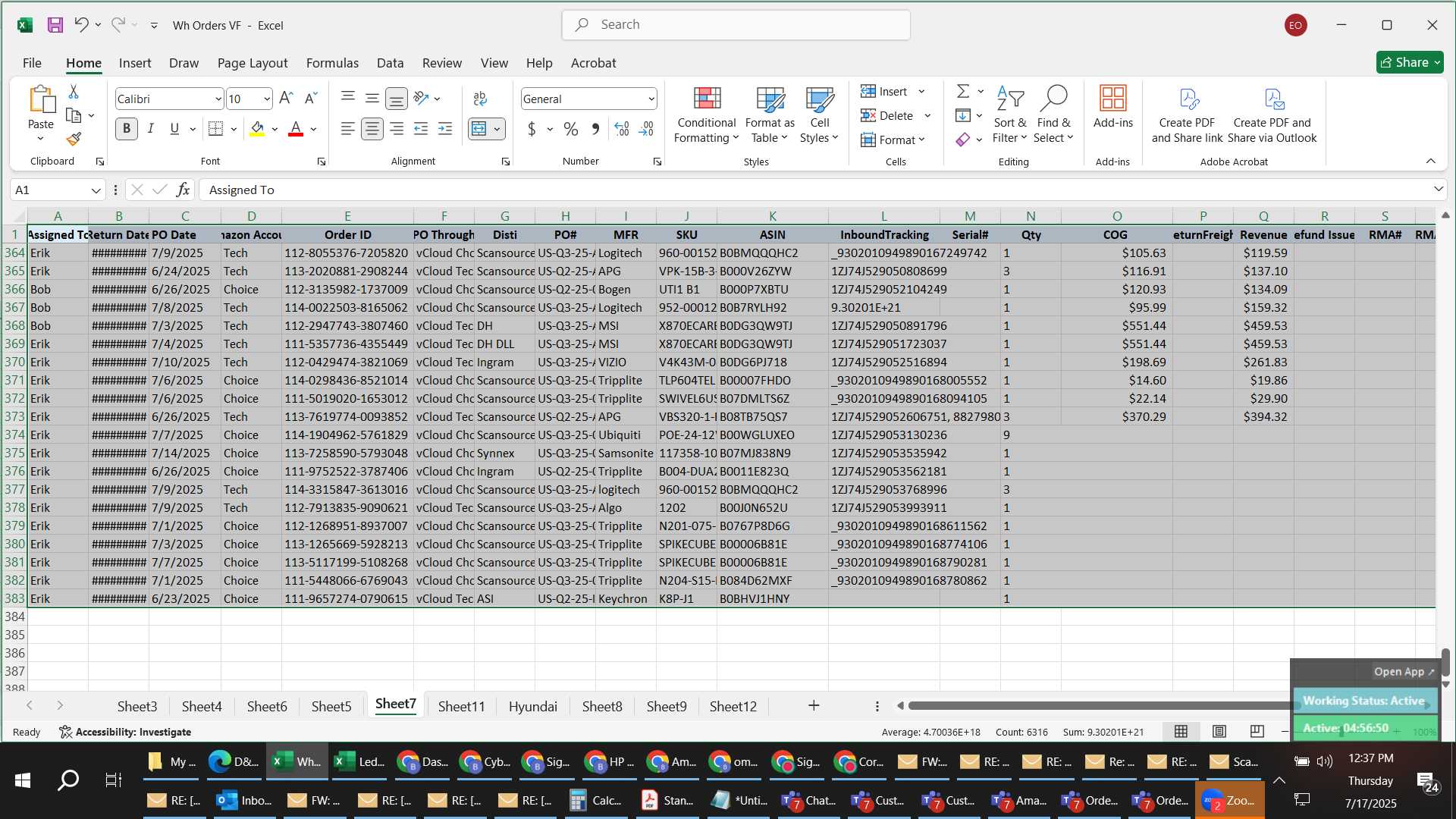Click the red Font Color swatch
This screenshot has width=1456, height=819.
296,129
